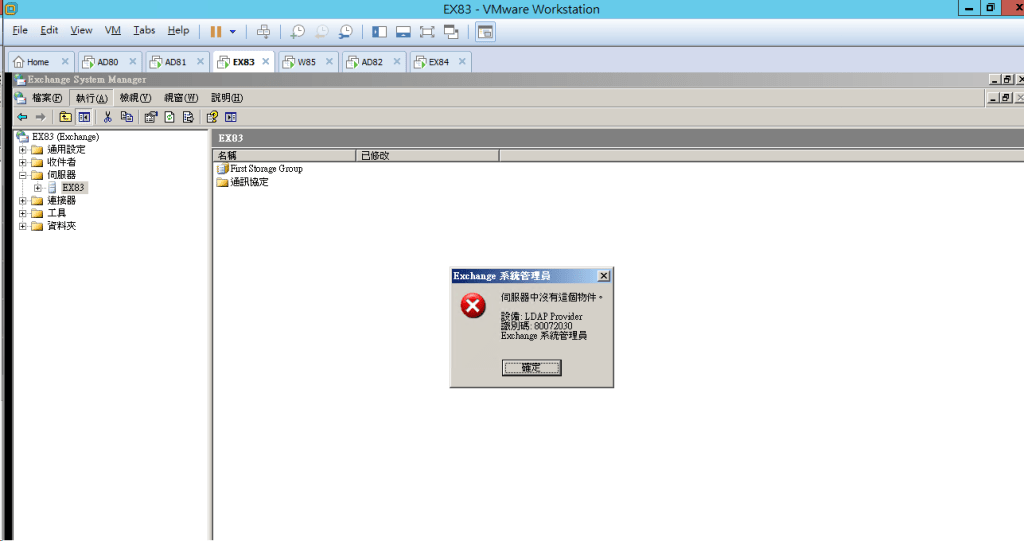Enter VMware full screen mode

(427, 32)
